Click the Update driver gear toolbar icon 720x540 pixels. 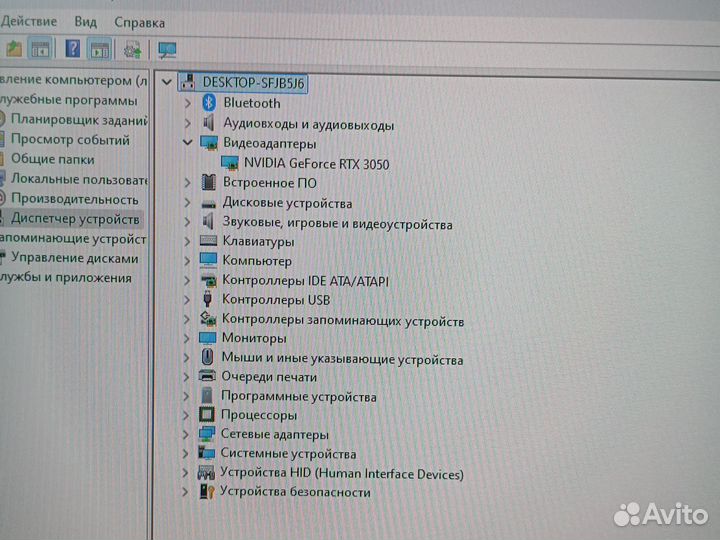click(132, 49)
